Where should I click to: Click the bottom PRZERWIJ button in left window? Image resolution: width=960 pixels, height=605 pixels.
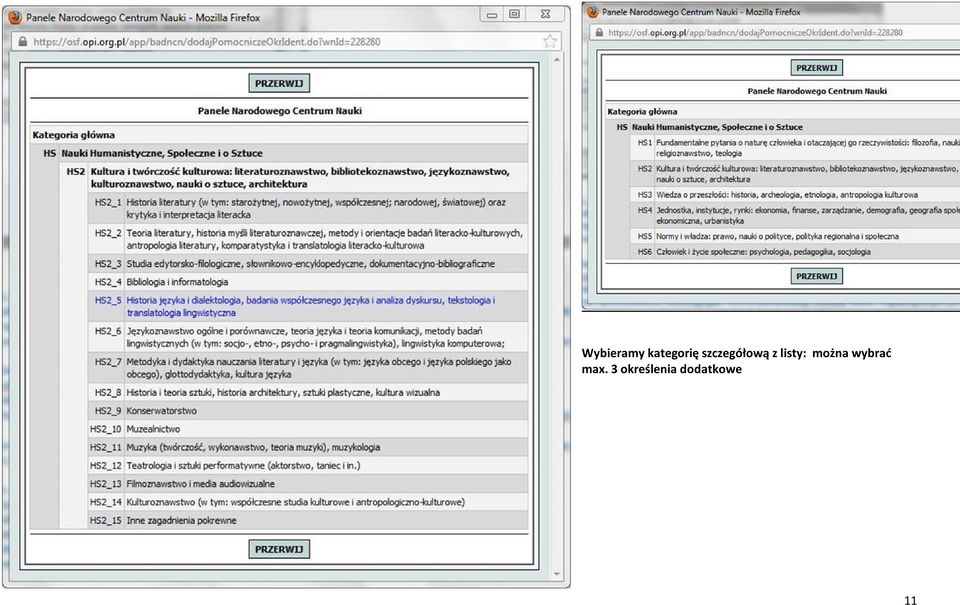coord(279,549)
